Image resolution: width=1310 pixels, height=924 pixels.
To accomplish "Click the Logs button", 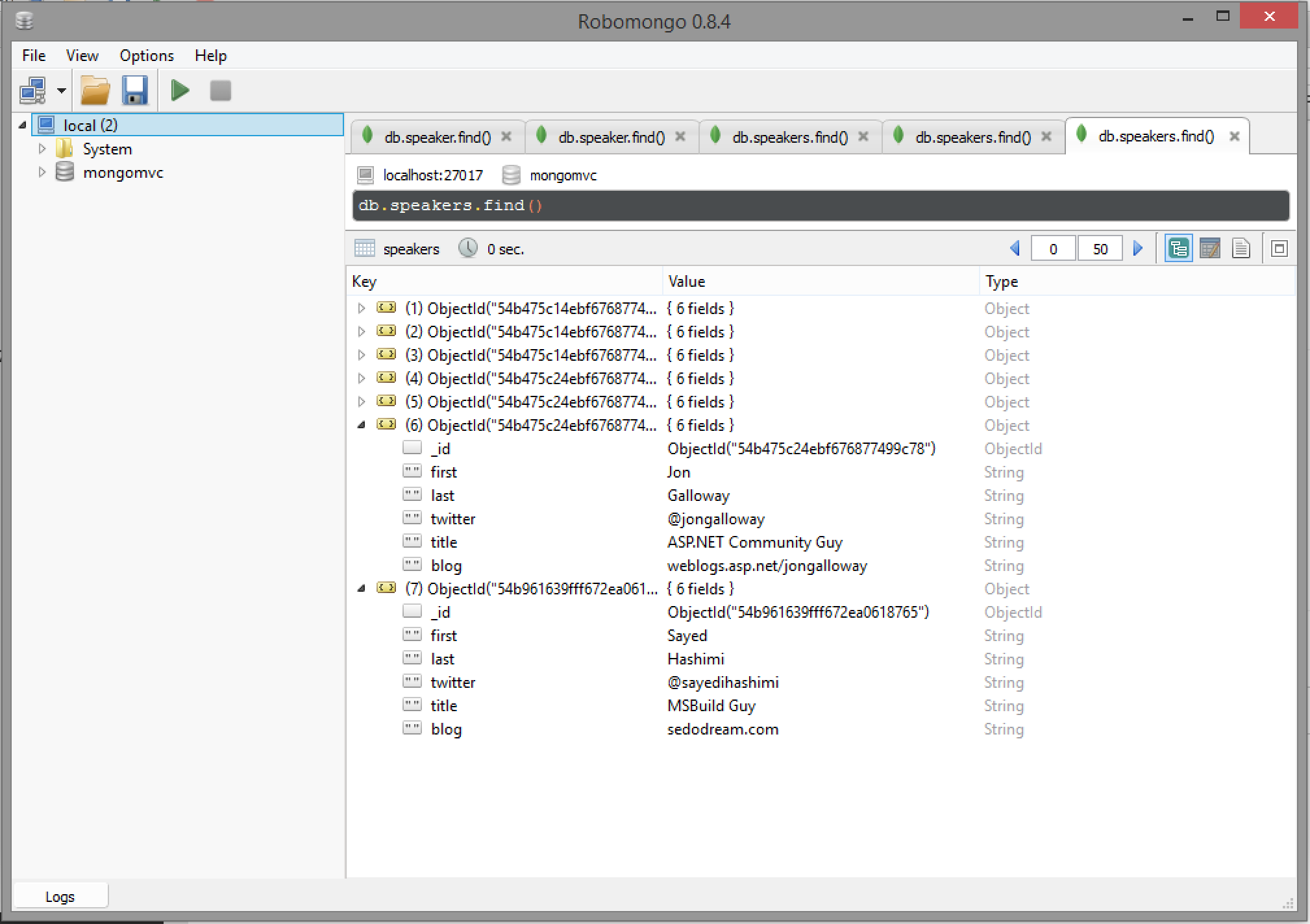I will pyautogui.click(x=60, y=896).
